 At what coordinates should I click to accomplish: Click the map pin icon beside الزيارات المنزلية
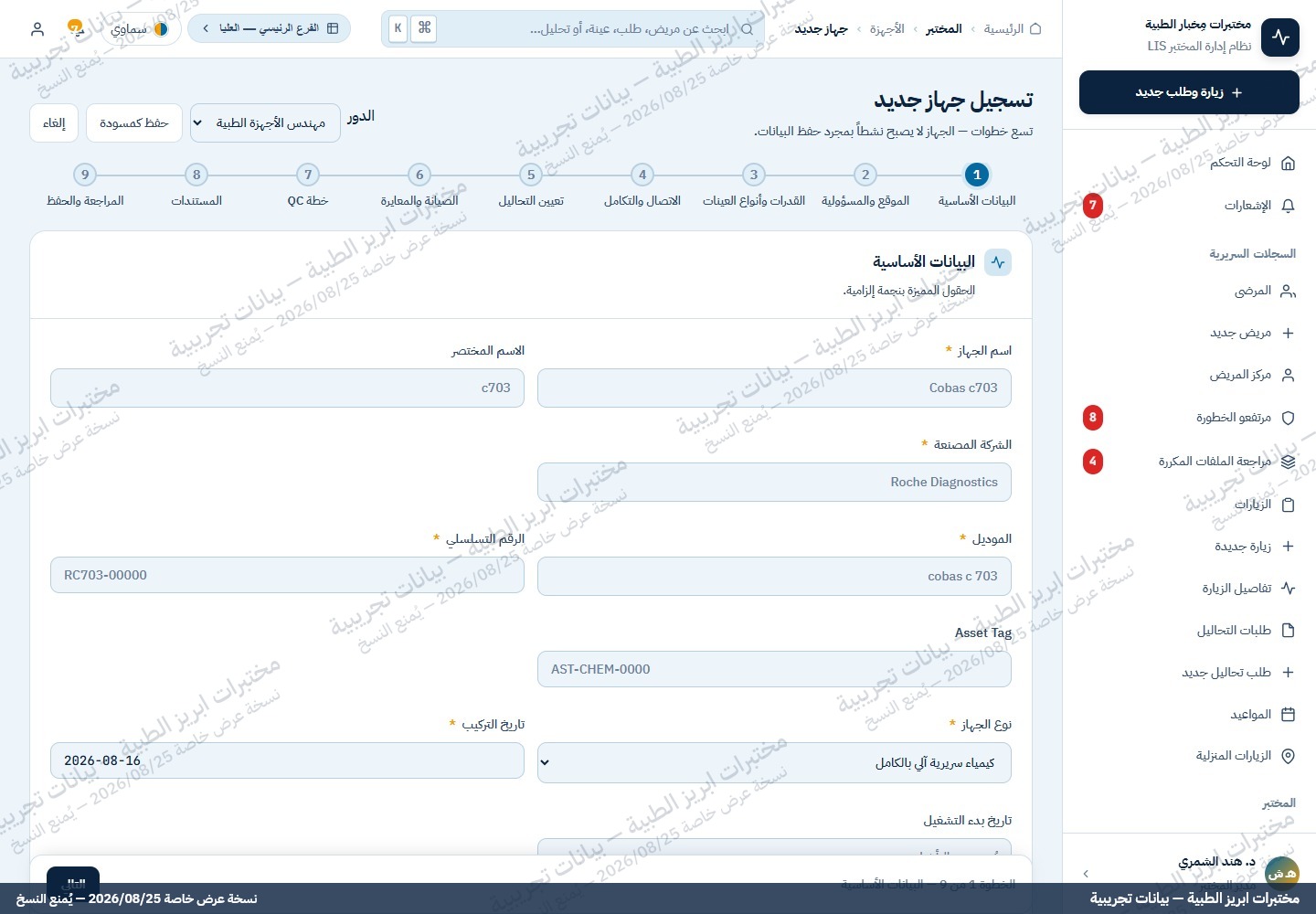(1289, 756)
